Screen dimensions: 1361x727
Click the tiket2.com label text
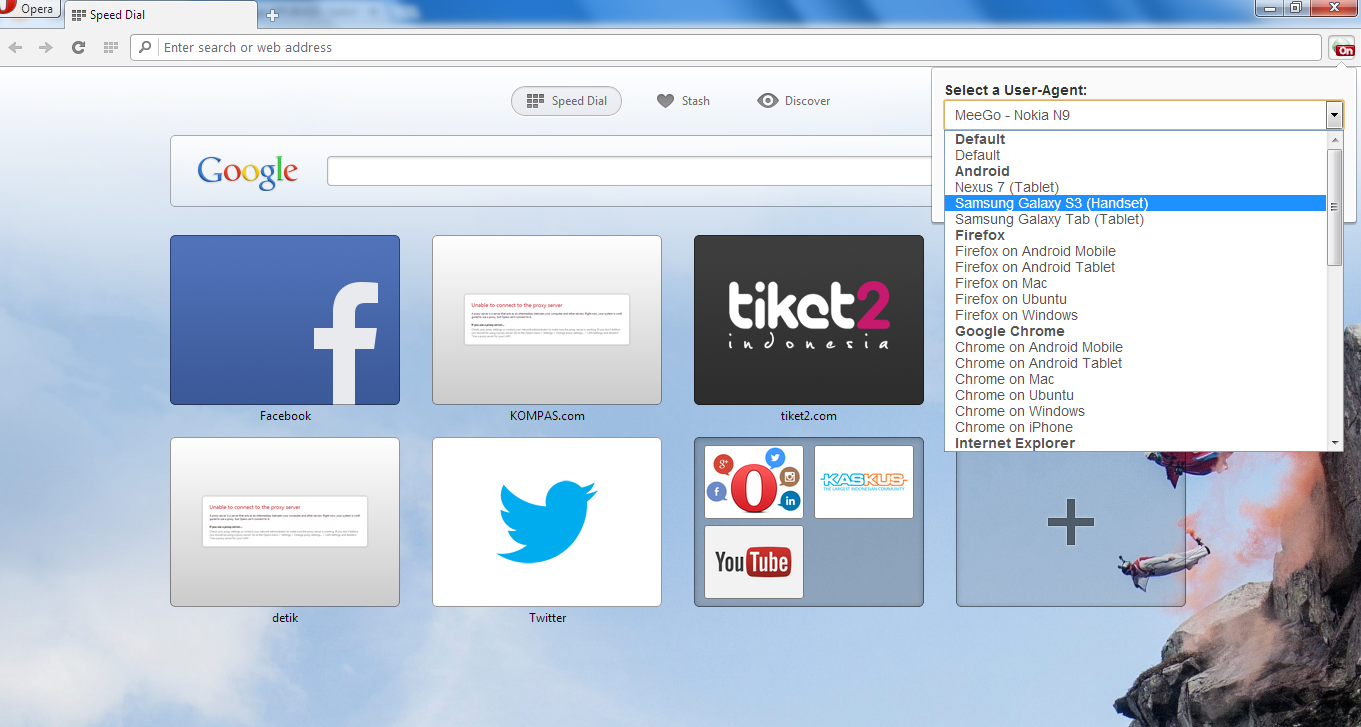pos(809,416)
